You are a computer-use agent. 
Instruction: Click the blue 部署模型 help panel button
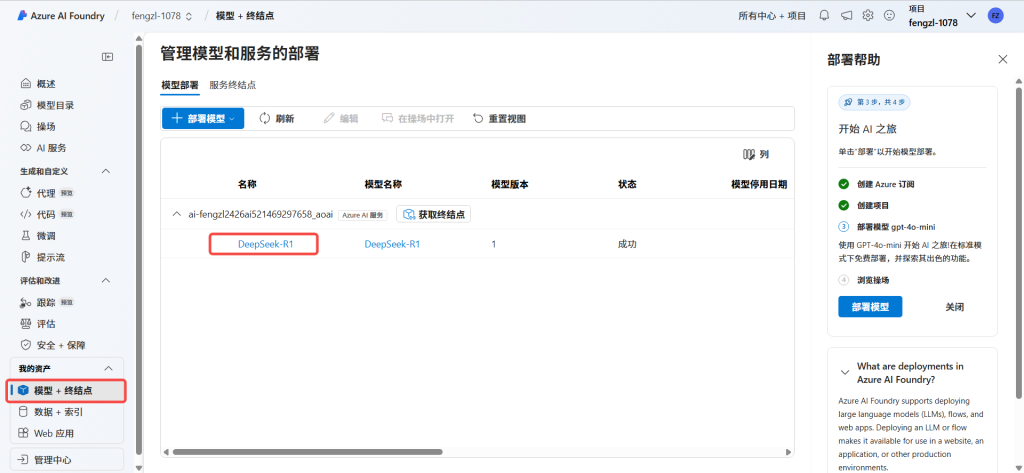pyautogui.click(x=870, y=306)
